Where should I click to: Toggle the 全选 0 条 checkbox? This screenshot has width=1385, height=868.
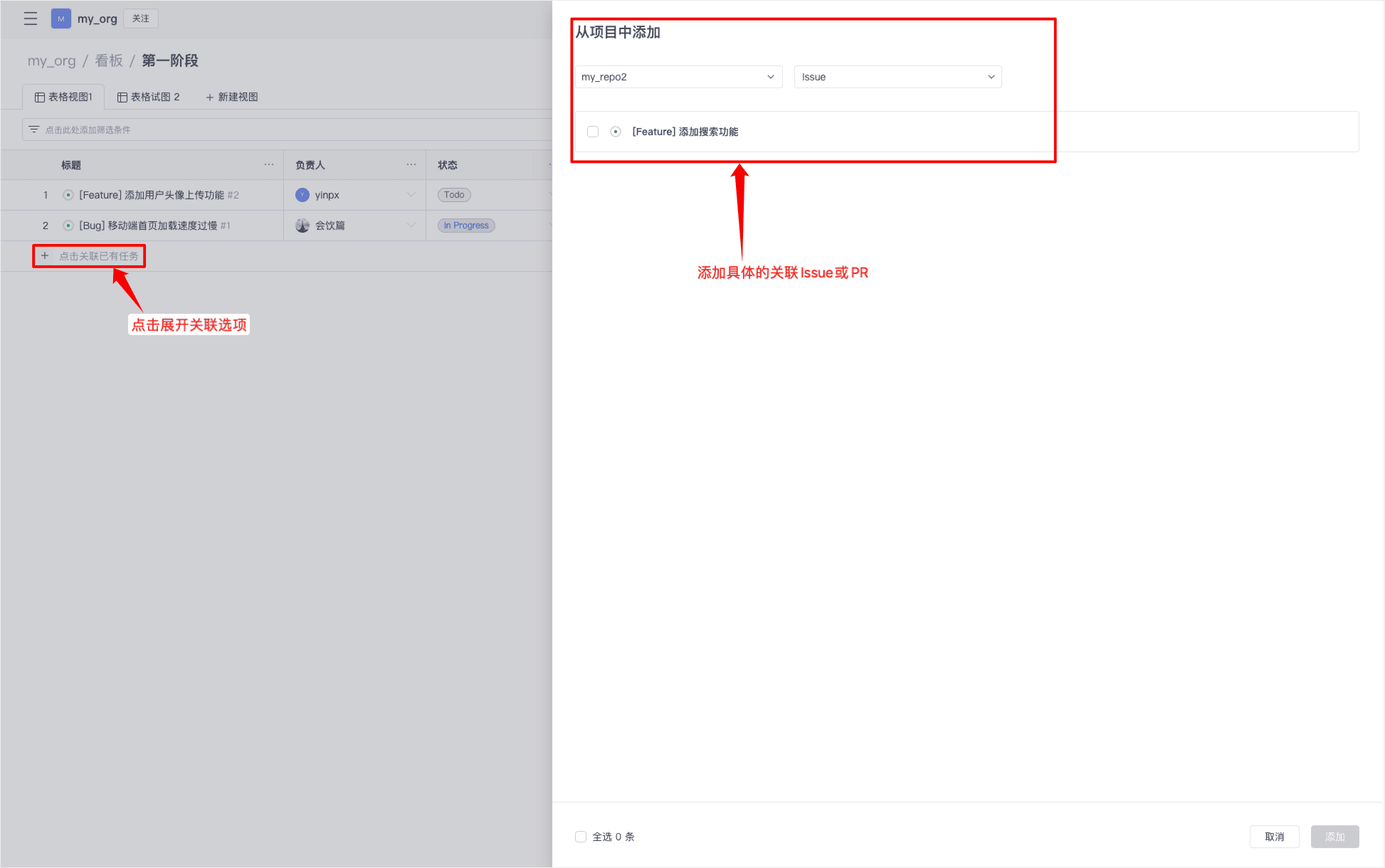pos(581,837)
